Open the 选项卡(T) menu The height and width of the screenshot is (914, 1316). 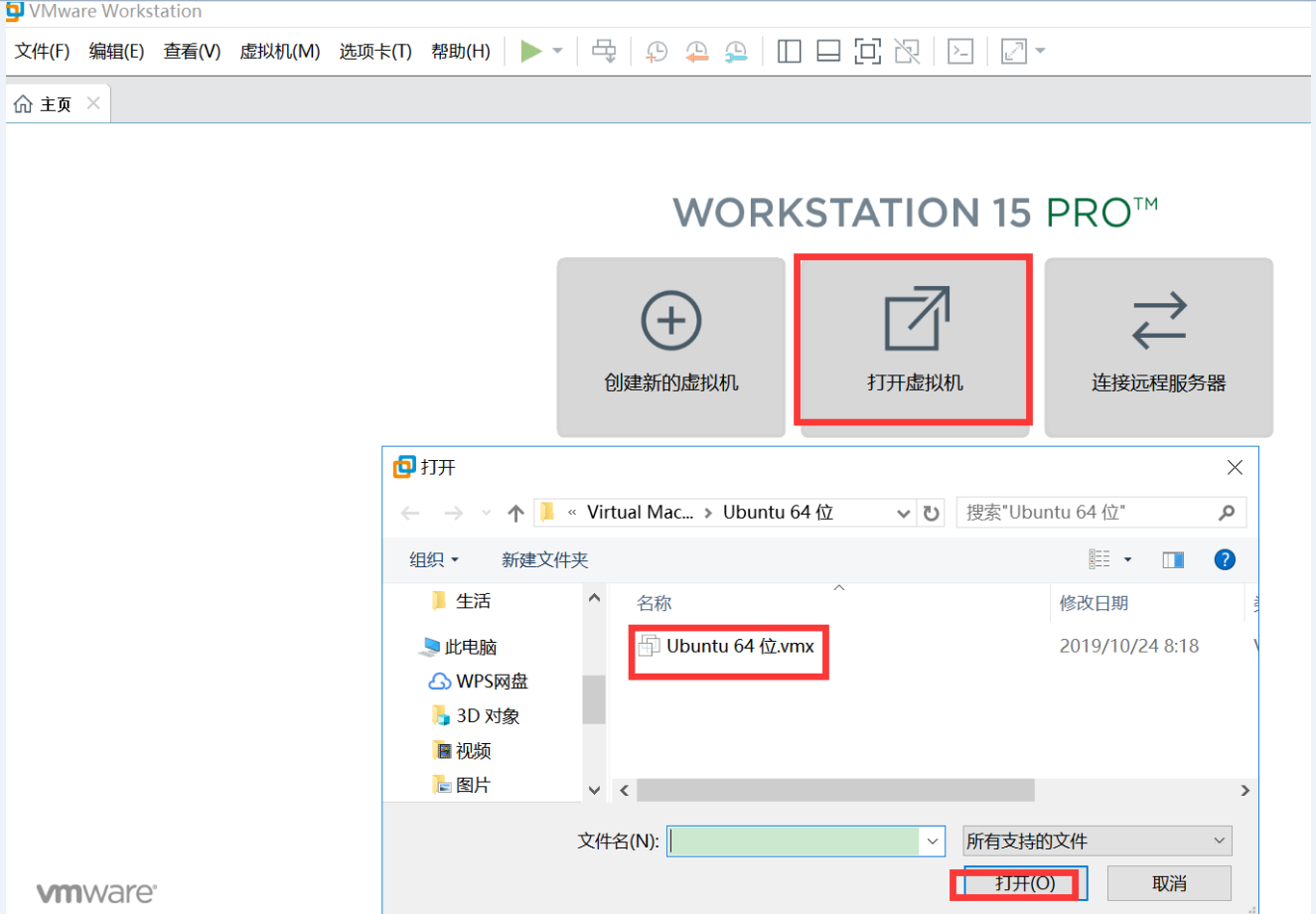click(375, 51)
